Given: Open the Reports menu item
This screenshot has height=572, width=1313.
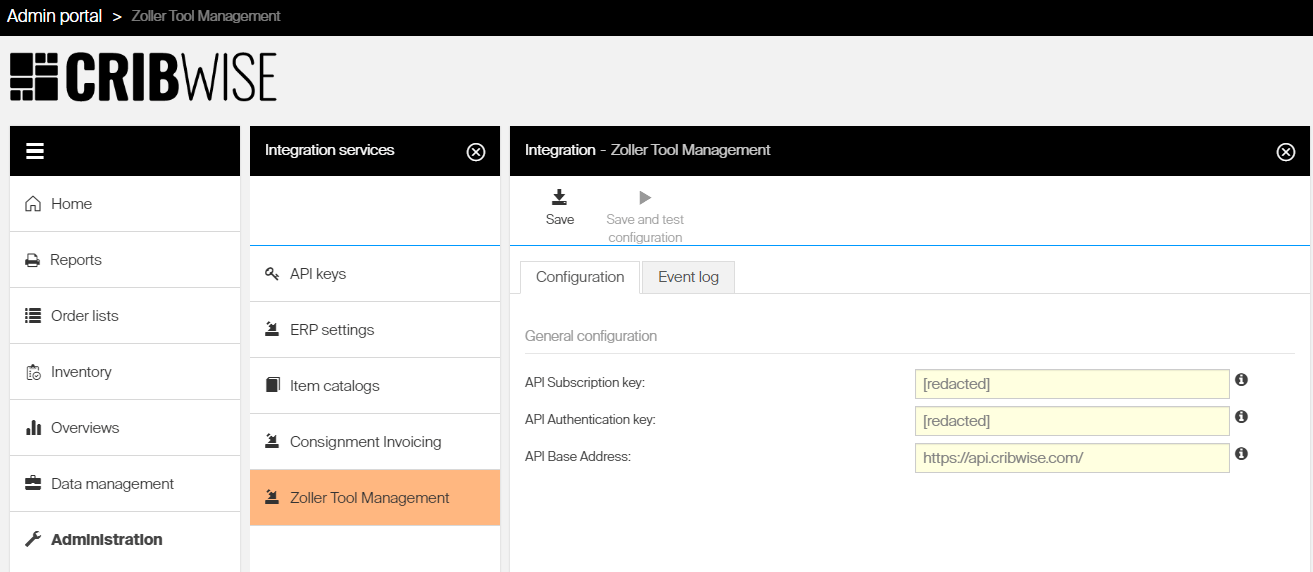Looking at the screenshot, I should point(76,260).
